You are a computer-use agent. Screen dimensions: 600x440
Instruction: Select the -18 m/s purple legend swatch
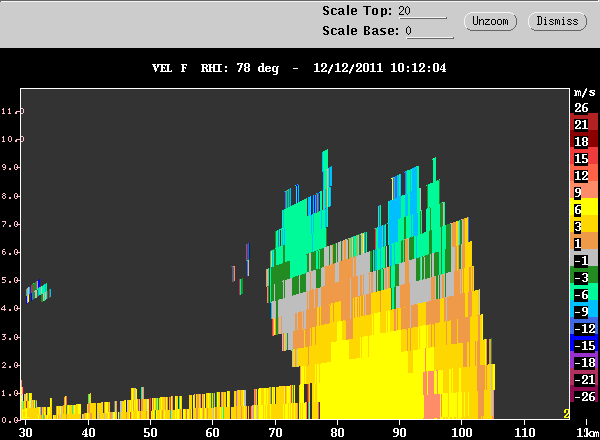click(584, 362)
